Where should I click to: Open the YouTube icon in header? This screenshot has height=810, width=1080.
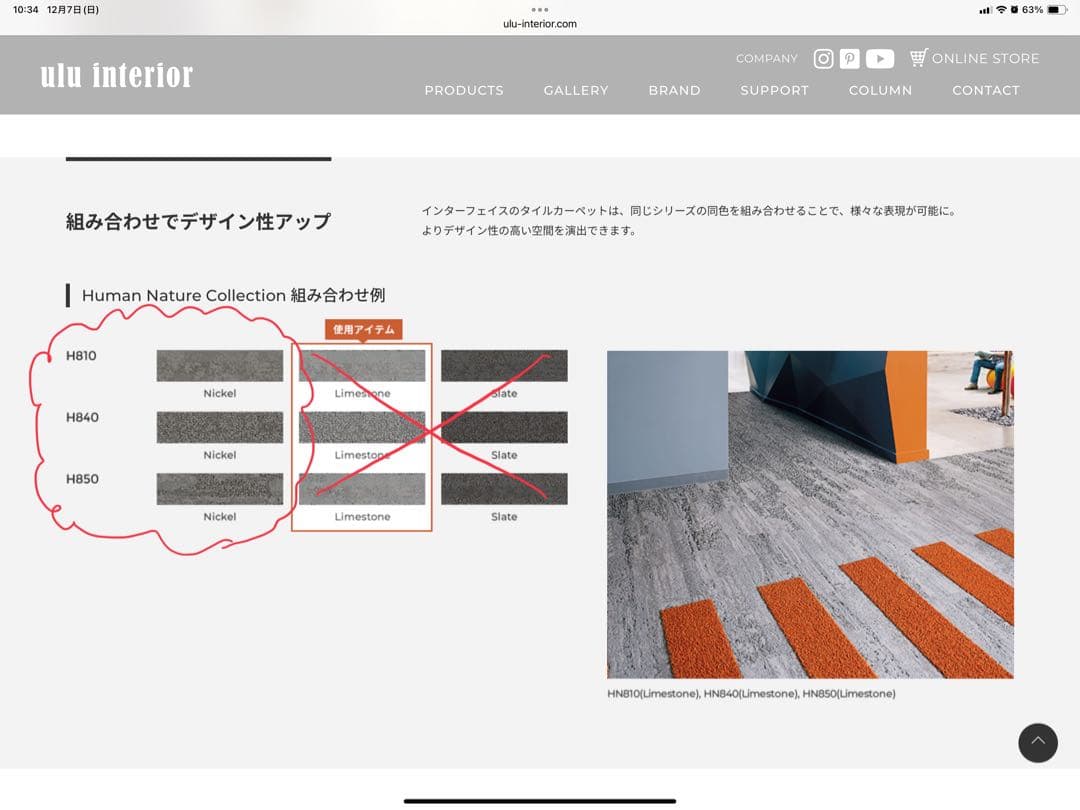[x=880, y=59]
